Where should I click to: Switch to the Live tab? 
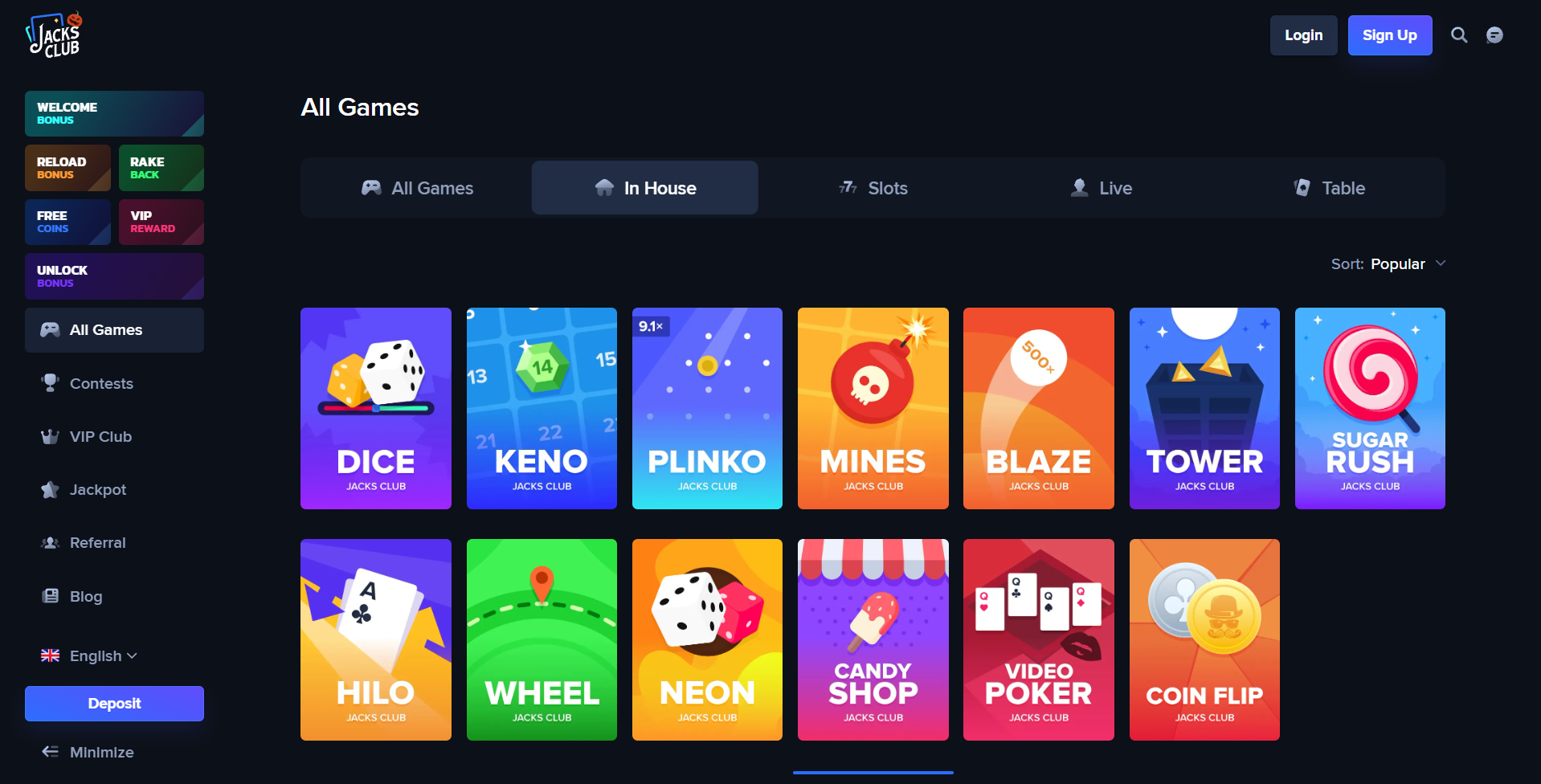(x=1101, y=188)
